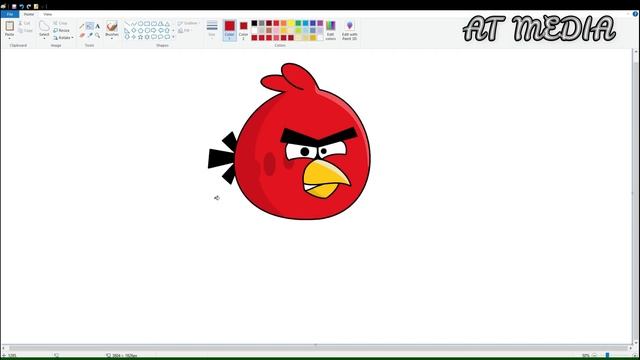The image size is (640, 360).
Task: Click the zoom in plus button
Action: [x=635, y=356]
